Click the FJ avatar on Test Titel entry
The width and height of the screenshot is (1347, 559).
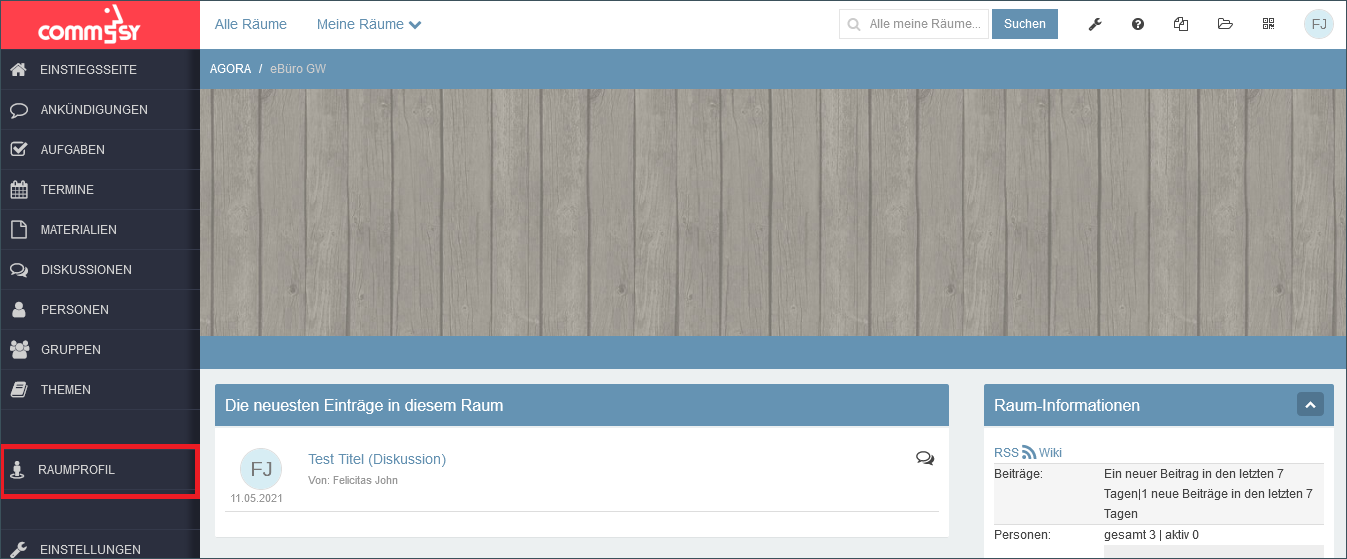(261, 469)
